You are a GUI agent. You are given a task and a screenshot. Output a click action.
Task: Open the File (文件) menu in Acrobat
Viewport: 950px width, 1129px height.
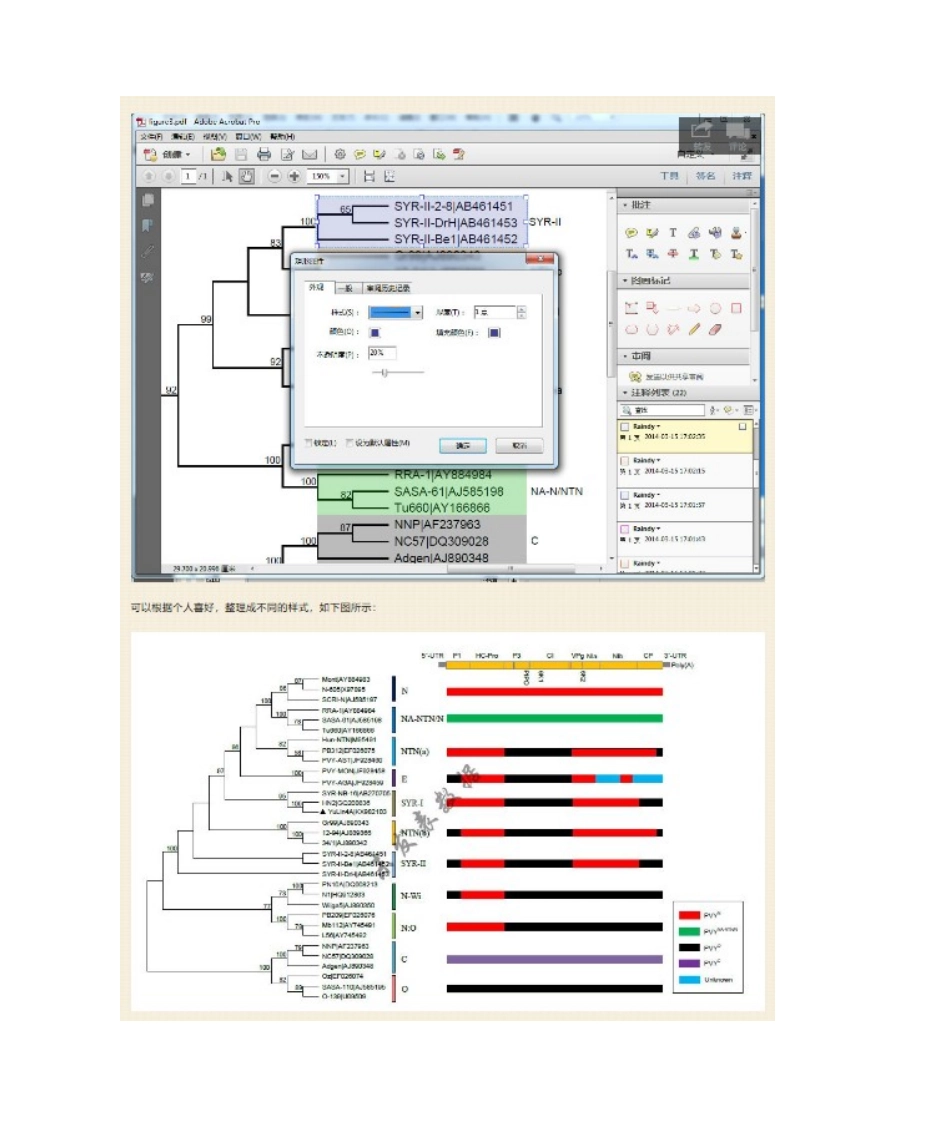pyautogui.click(x=151, y=136)
